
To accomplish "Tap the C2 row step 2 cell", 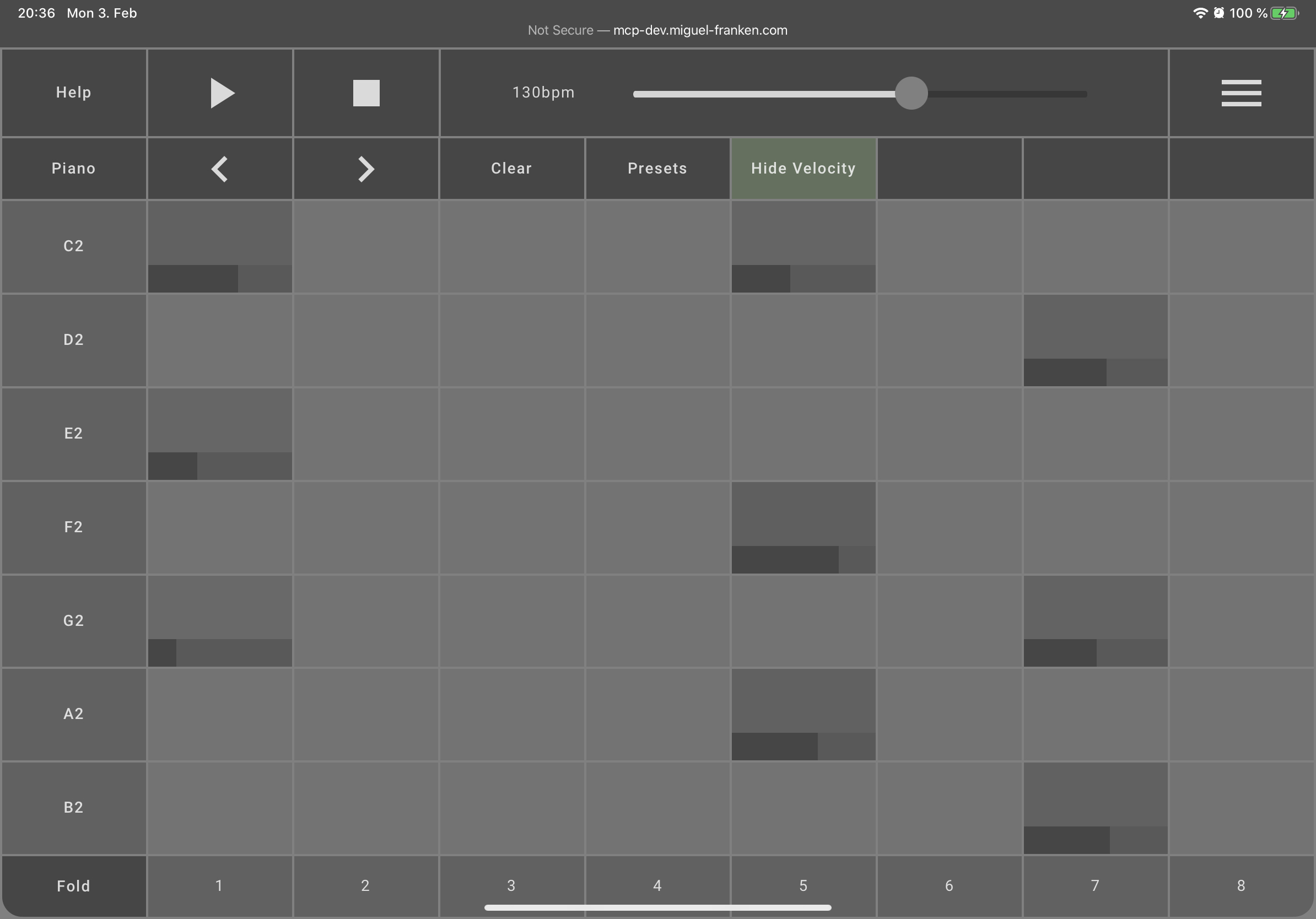I will (x=365, y=246).
